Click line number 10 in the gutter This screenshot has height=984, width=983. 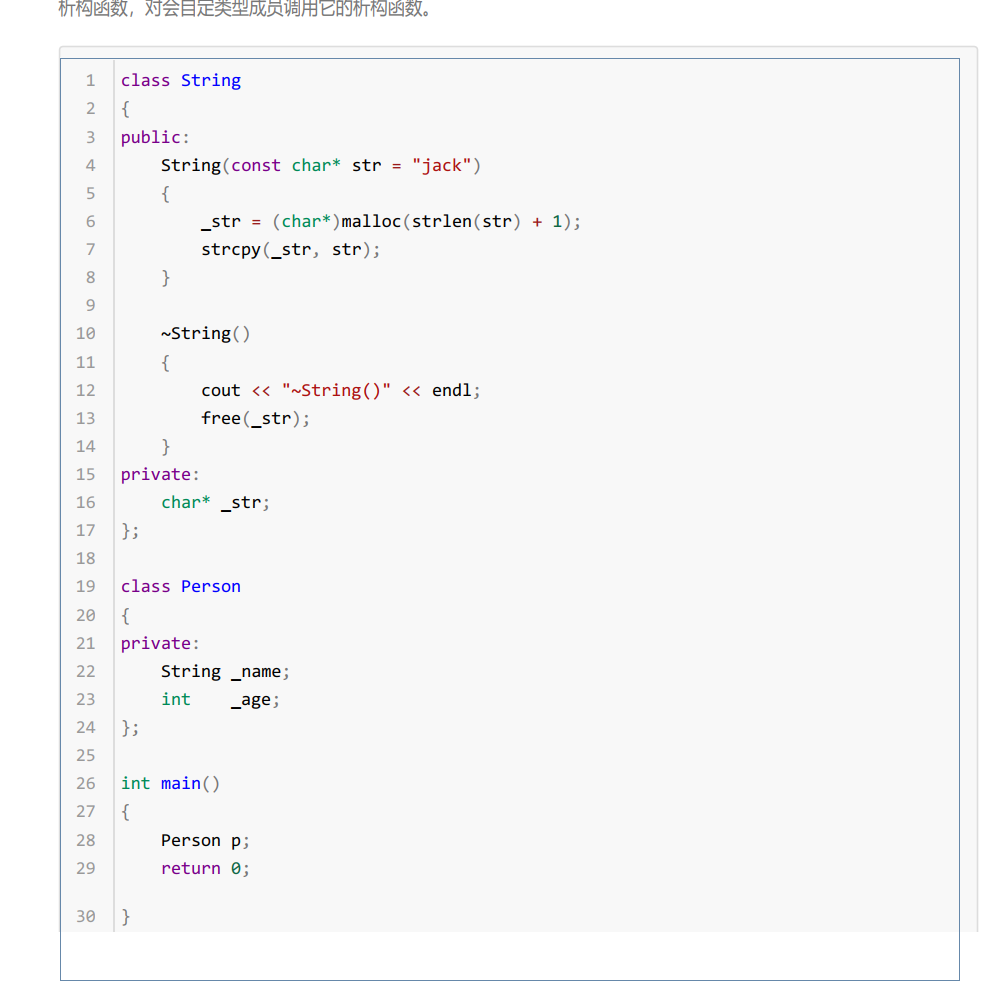click(86, 334)
